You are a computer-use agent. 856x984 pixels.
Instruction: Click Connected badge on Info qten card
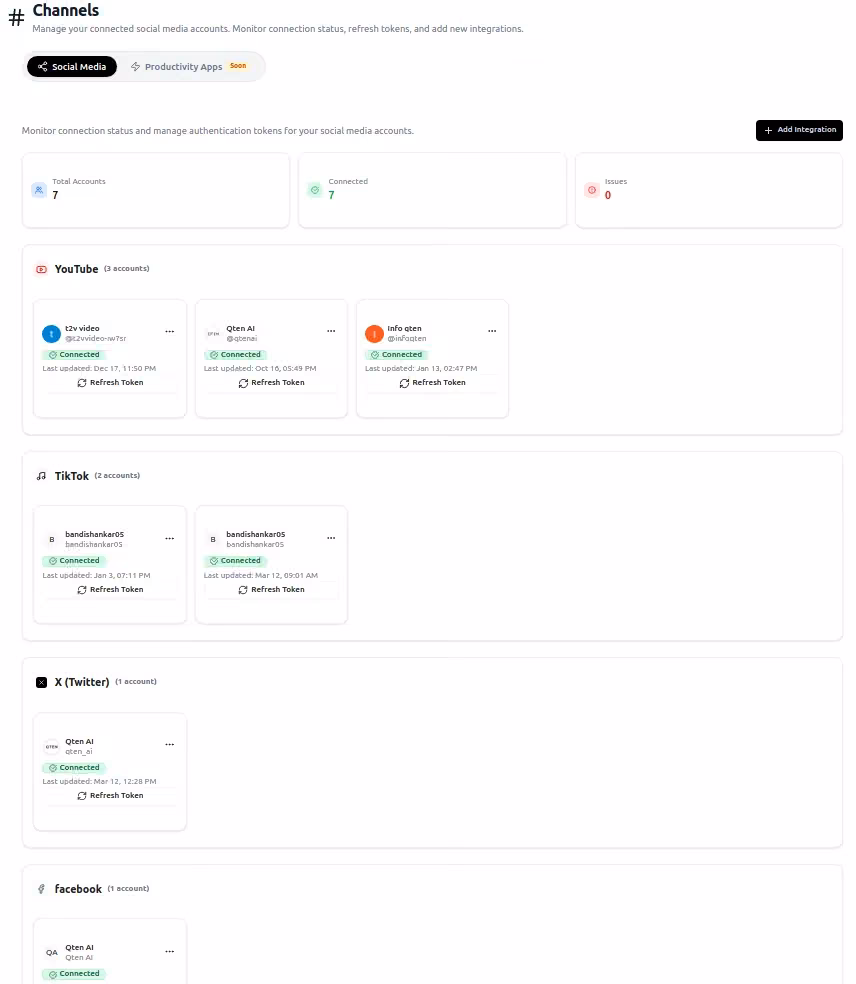click(x=397, y=355)
